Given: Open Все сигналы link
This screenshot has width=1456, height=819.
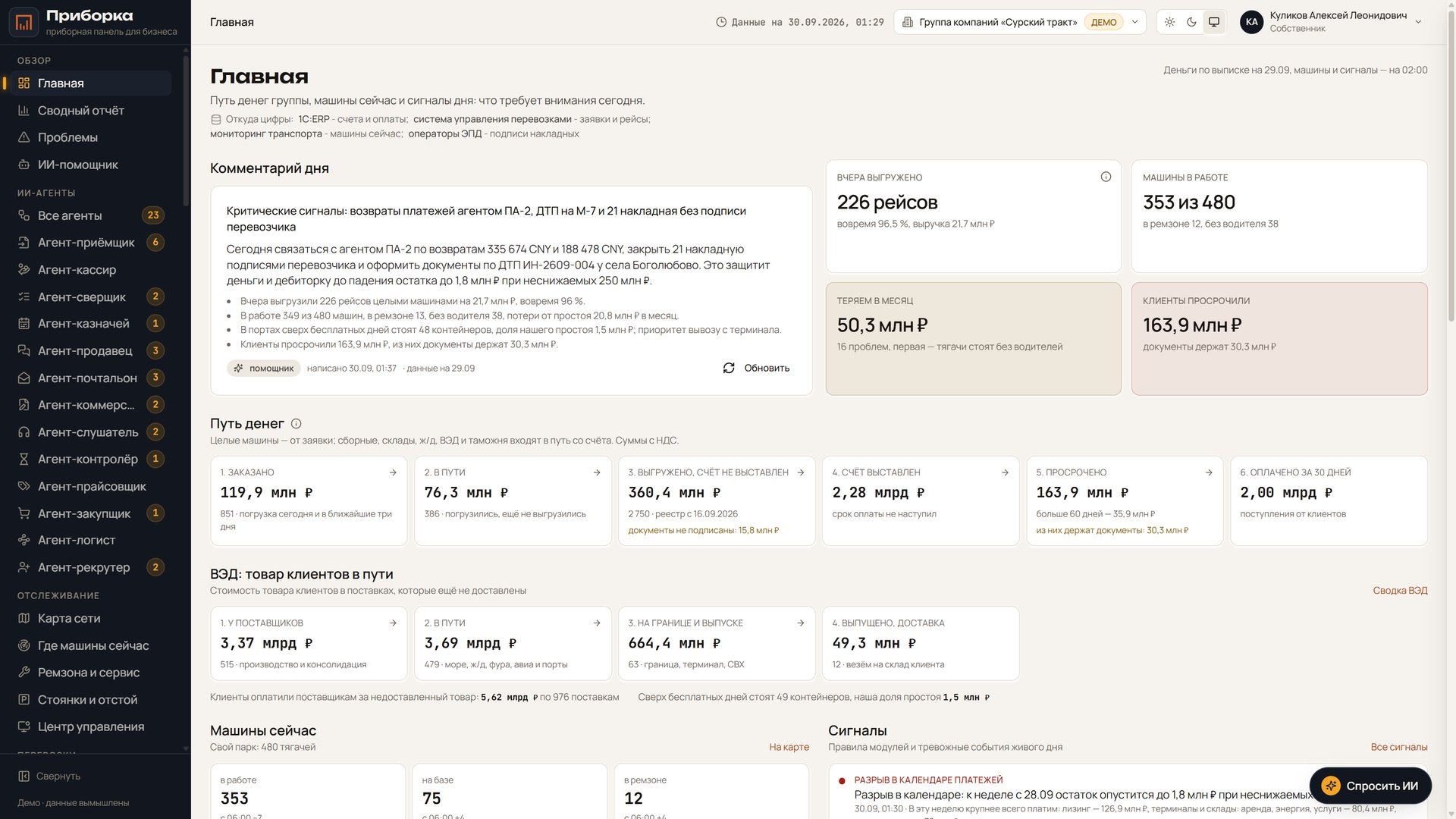Looking at the screenshot, I should (x=1398, y=747).
